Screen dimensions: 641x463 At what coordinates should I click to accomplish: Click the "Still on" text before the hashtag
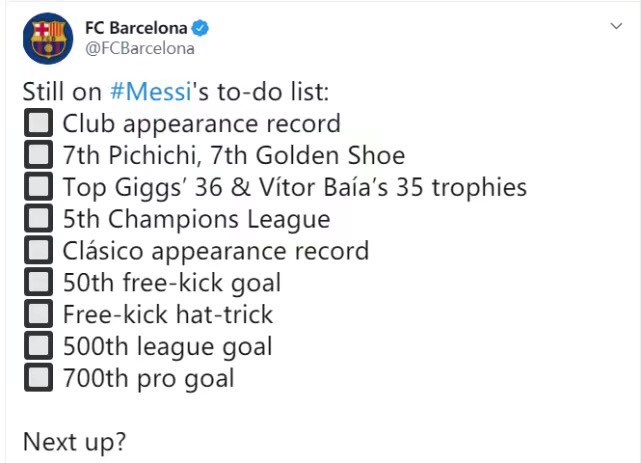pos(62,92)
